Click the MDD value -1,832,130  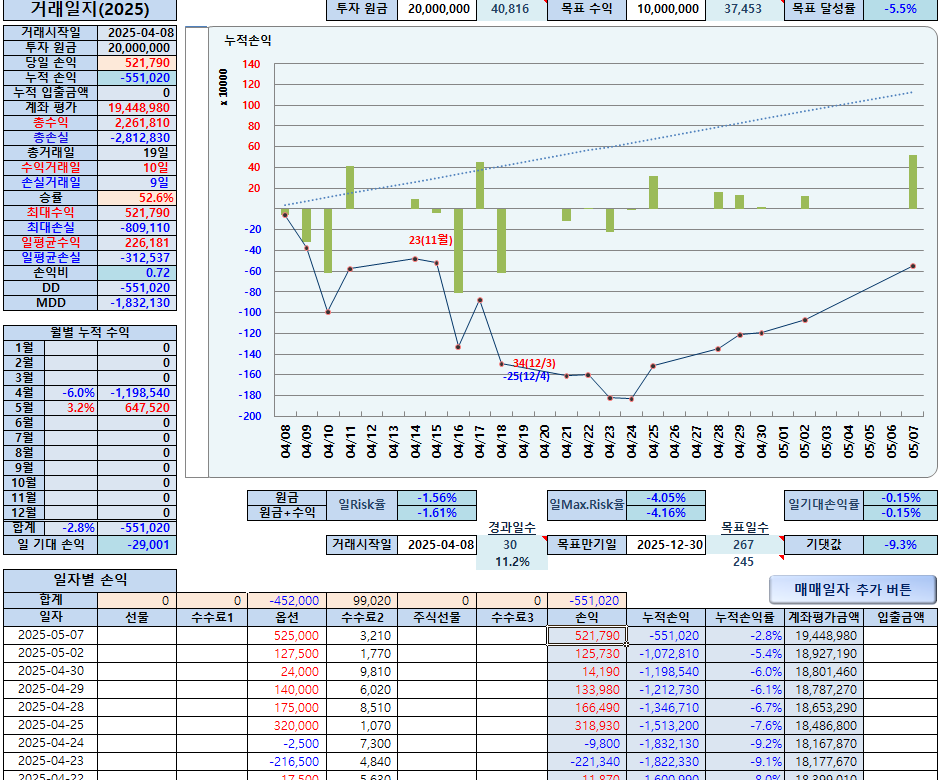click(137, 303)
